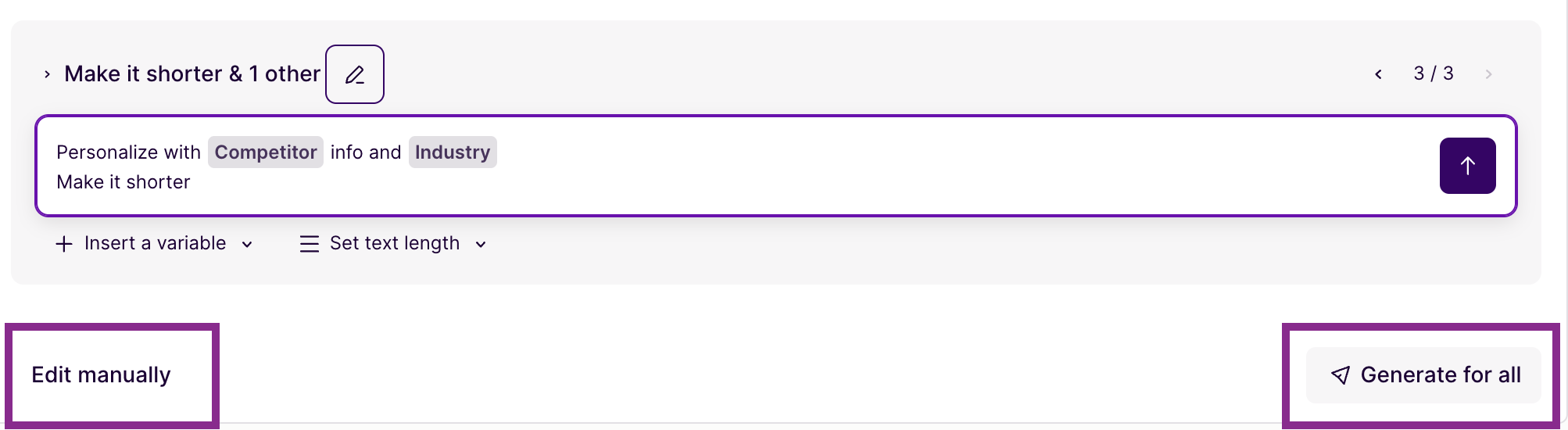Open the Set text length dropdown arrow

(481, 244)
